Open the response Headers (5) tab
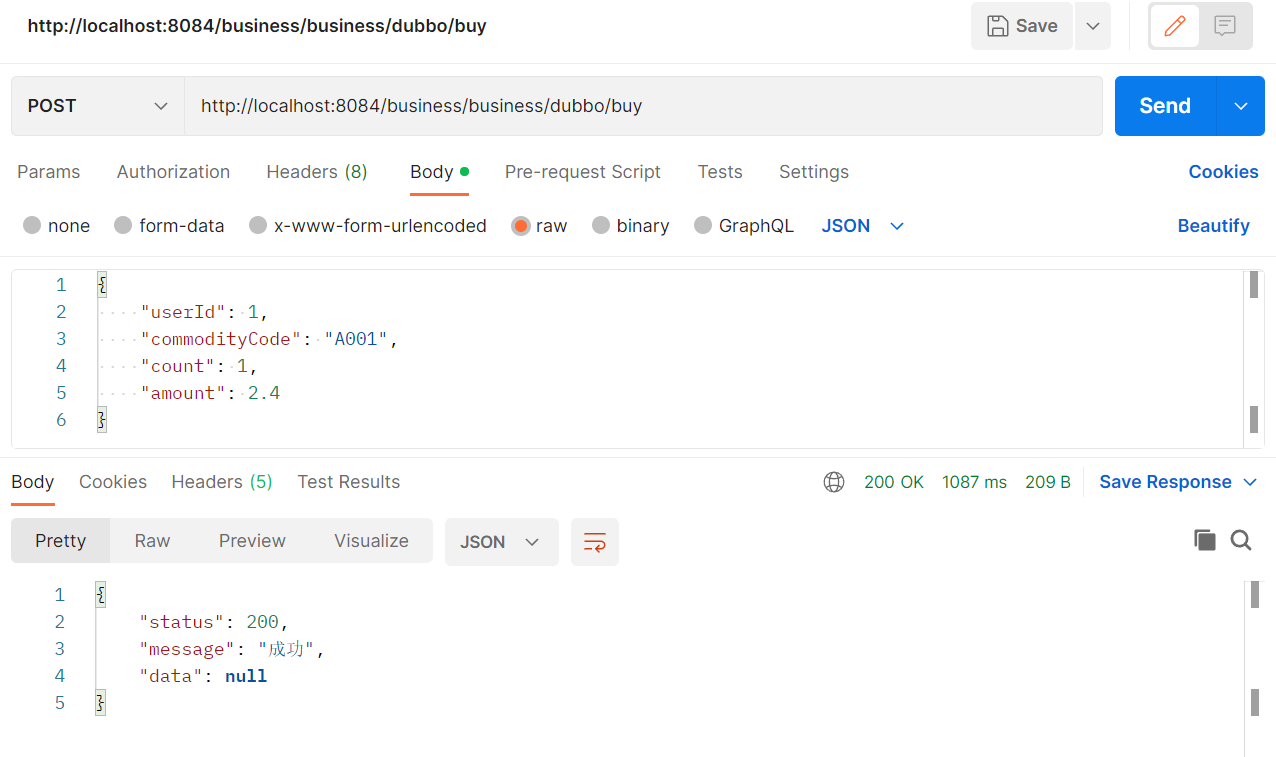 click(222, 482)
